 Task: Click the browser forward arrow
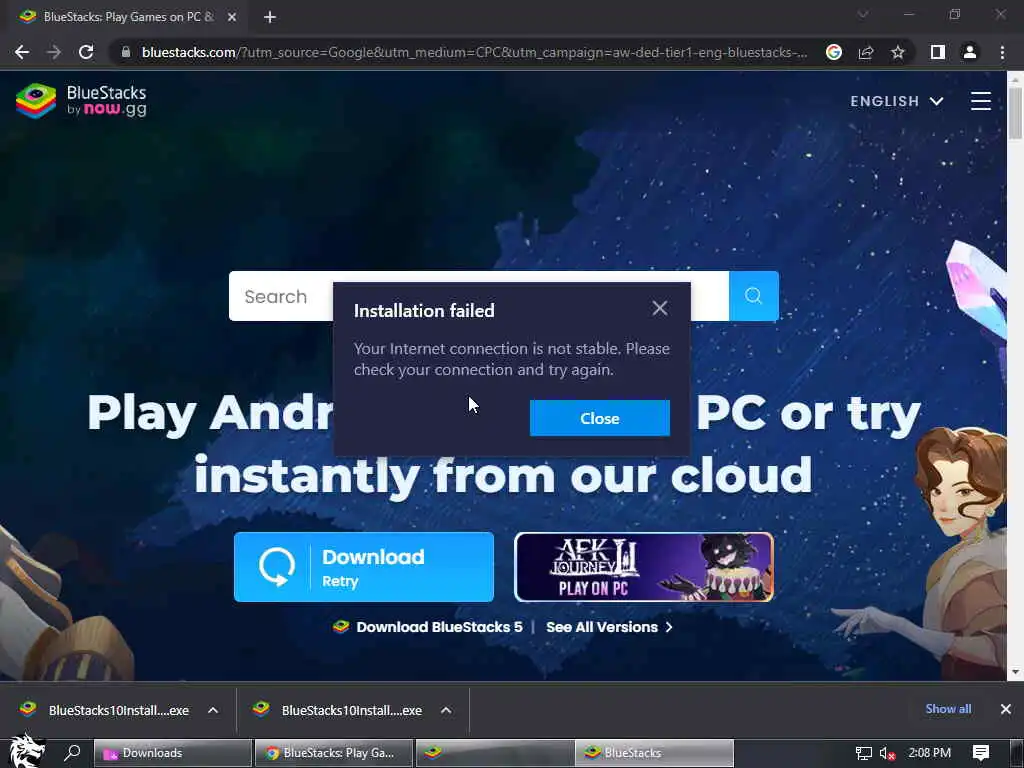(x=54, y=52)
